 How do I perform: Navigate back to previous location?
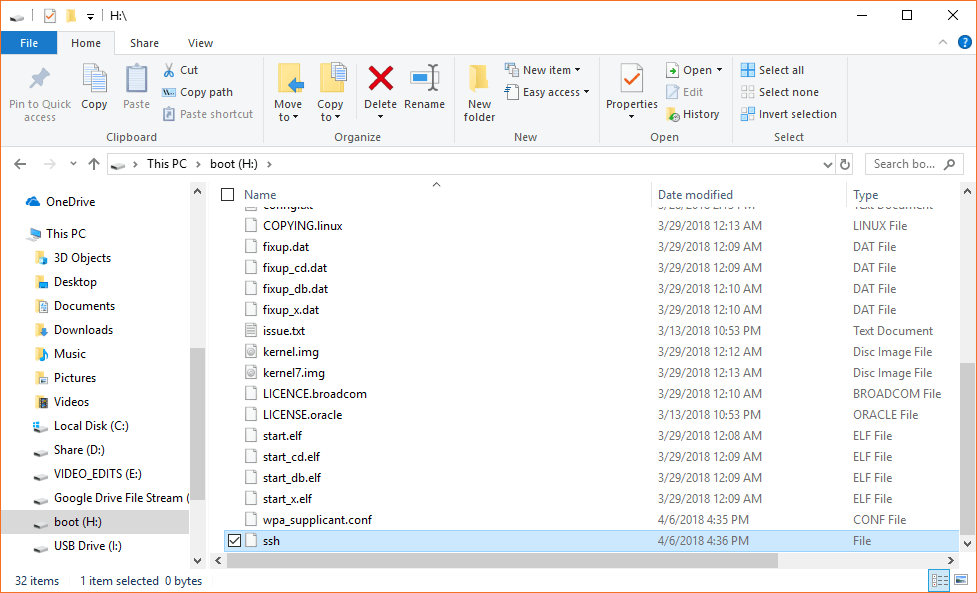click(x=21, y=164)
